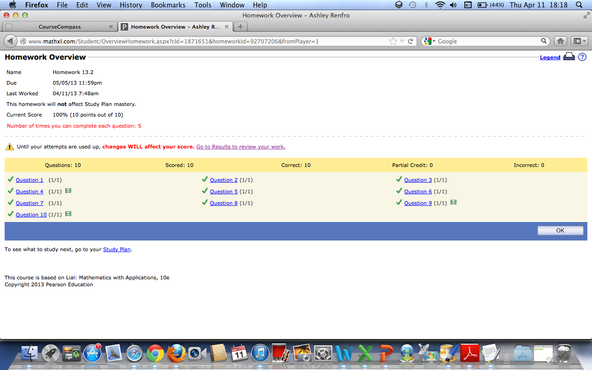Open the URL history dropdown arrow
This screenshot has height=370, width=592.
click(402, 42)
